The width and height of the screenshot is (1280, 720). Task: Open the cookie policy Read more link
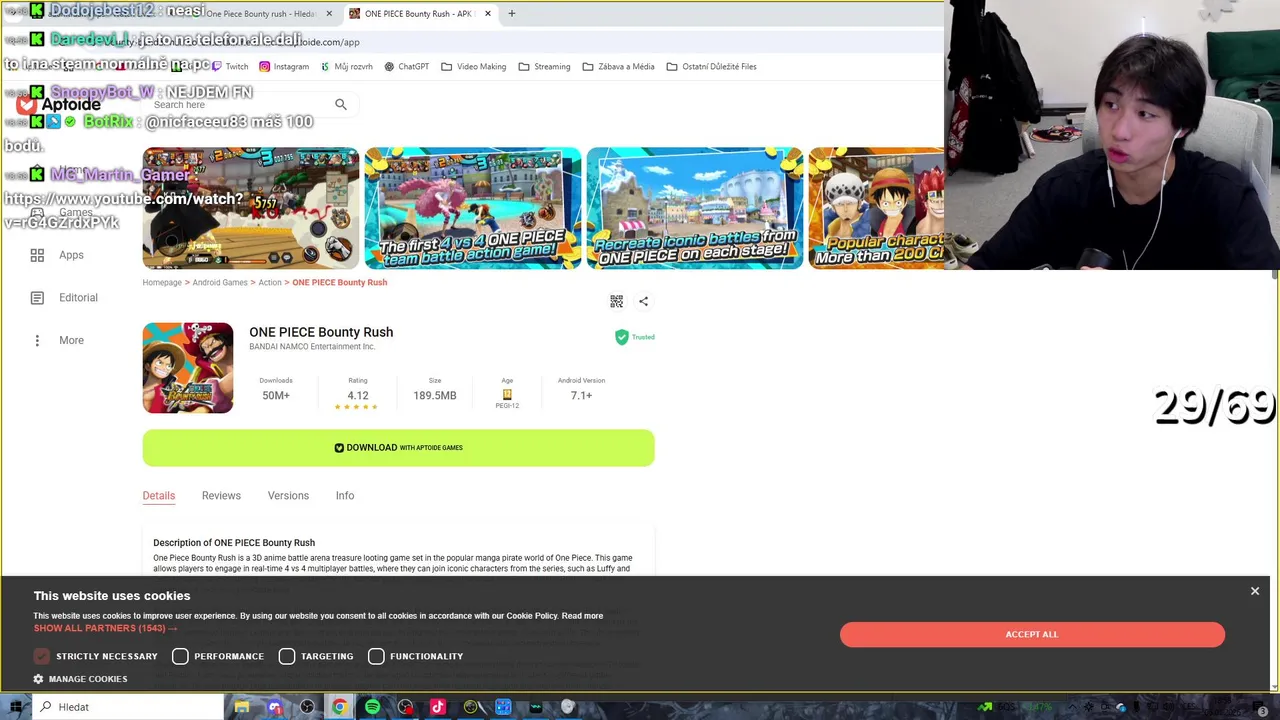pyautogui.click(x=582, y=616)
